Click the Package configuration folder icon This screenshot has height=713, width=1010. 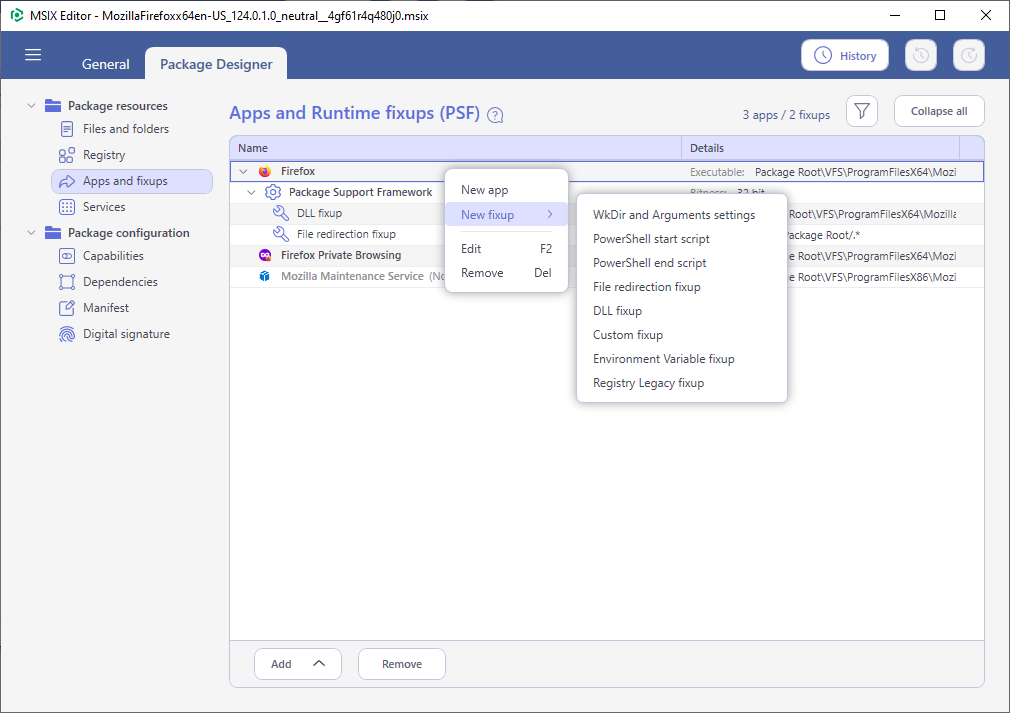click(53, 233)
